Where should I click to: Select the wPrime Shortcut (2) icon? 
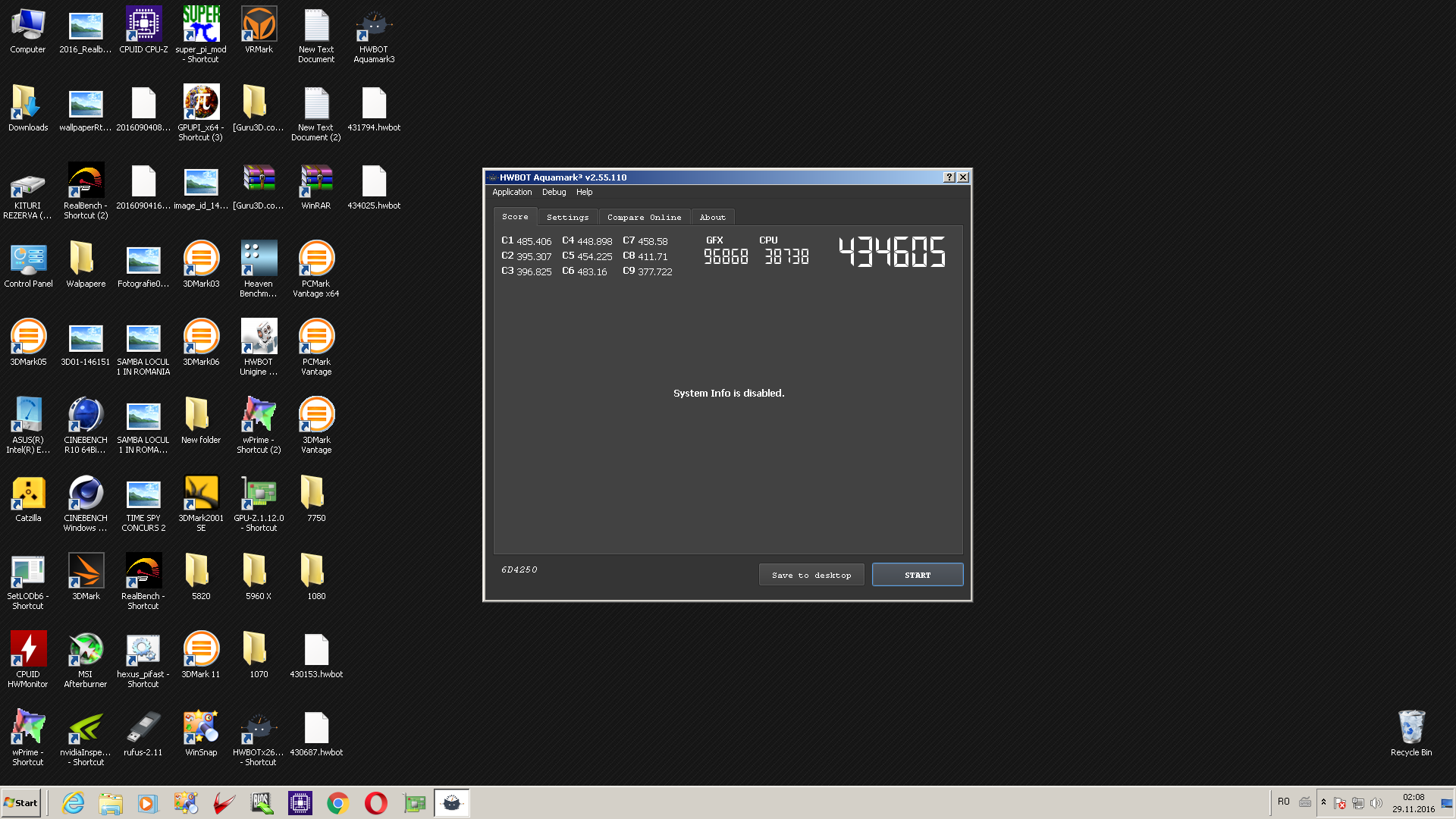pyautogui.click(x=259, y=425)
